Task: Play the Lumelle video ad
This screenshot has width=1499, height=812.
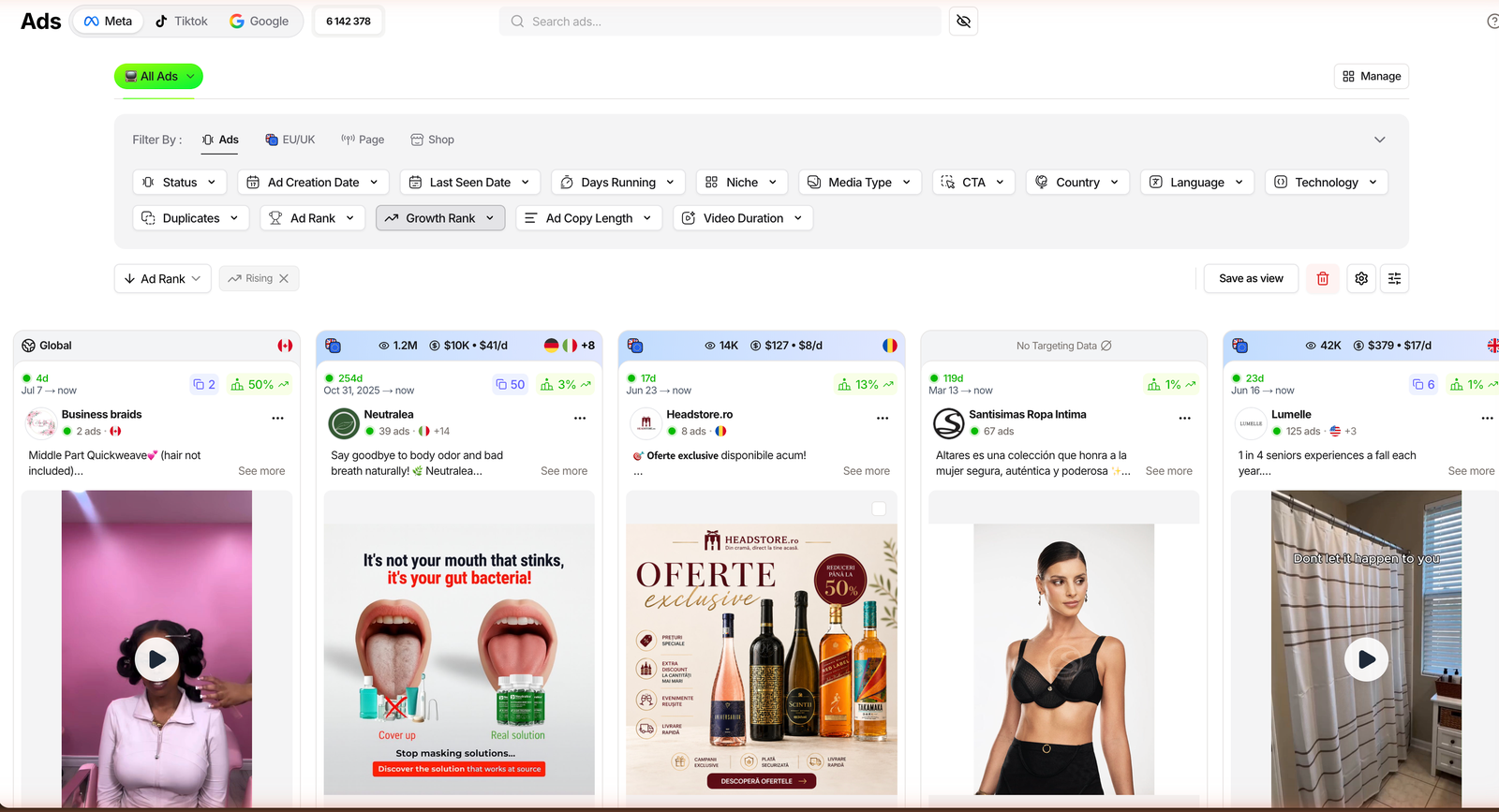Action: [1367, 659]
